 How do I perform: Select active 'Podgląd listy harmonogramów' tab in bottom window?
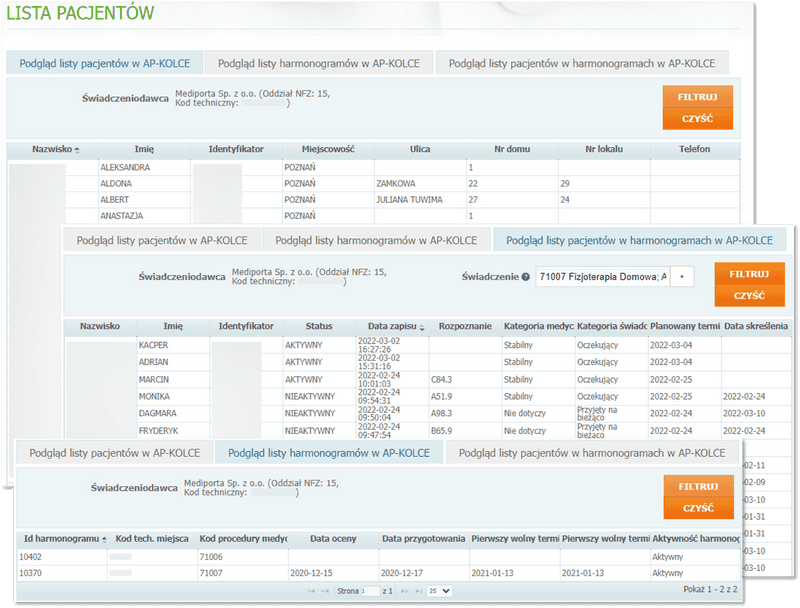[x=329, y=453]
